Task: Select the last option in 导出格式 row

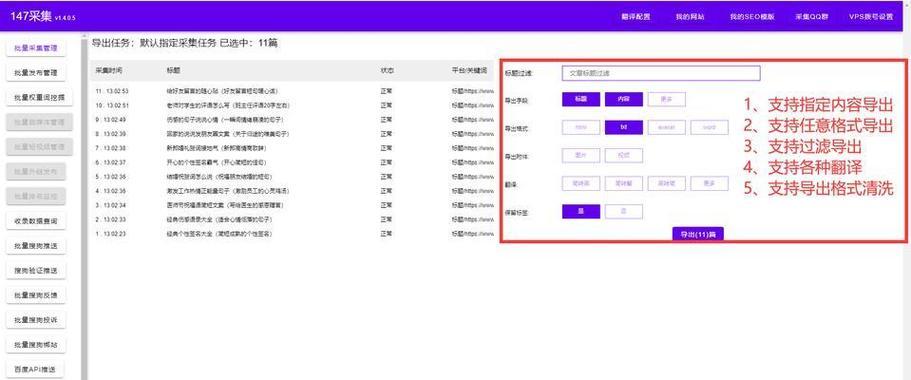Action: click(709, 127)
